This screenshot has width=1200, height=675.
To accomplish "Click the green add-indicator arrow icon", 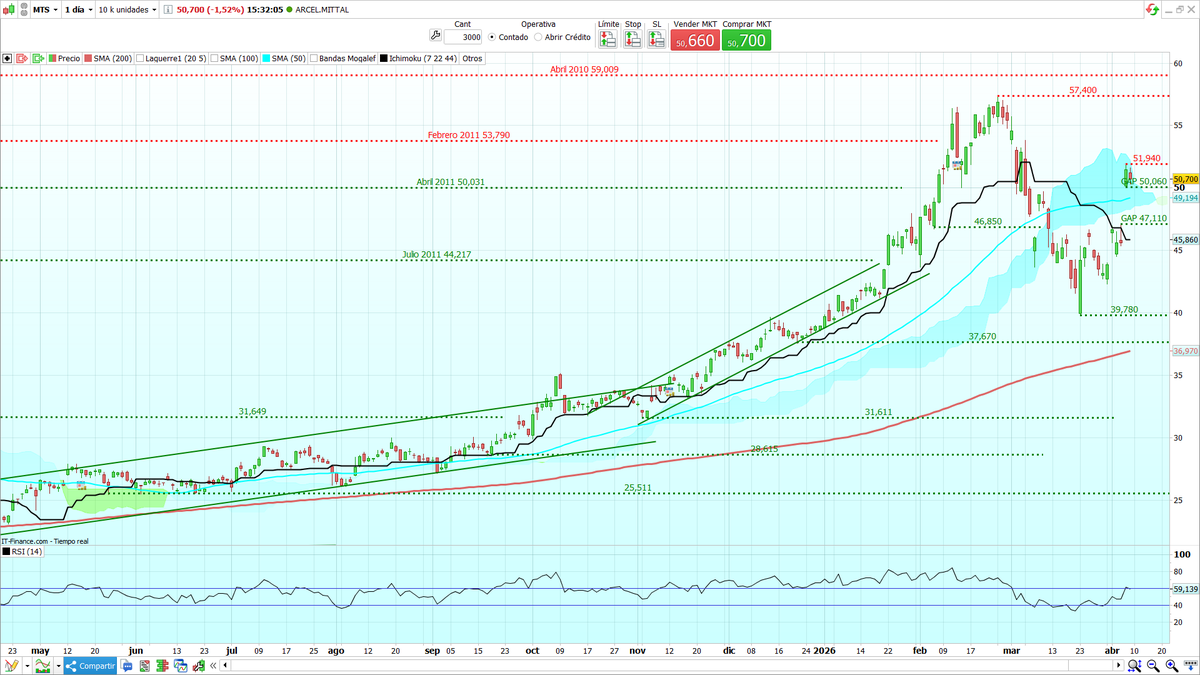I will (x=38, y=58).
